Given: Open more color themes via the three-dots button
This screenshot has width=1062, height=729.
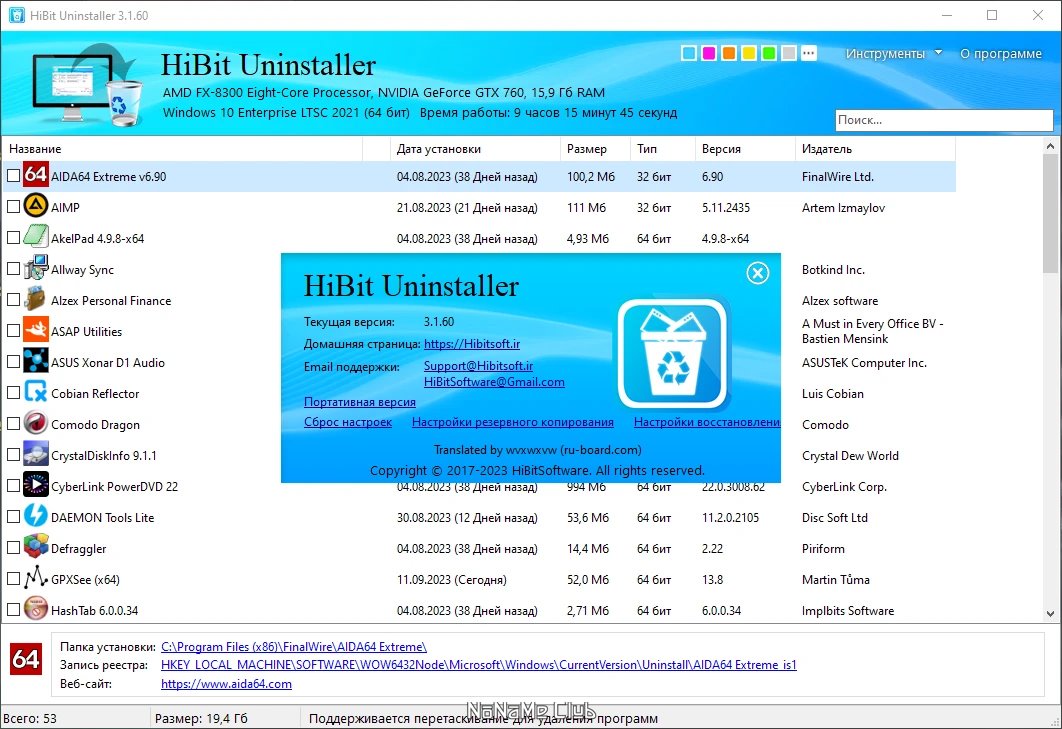Looking at the screenshot, I should (x=809, y=53).
